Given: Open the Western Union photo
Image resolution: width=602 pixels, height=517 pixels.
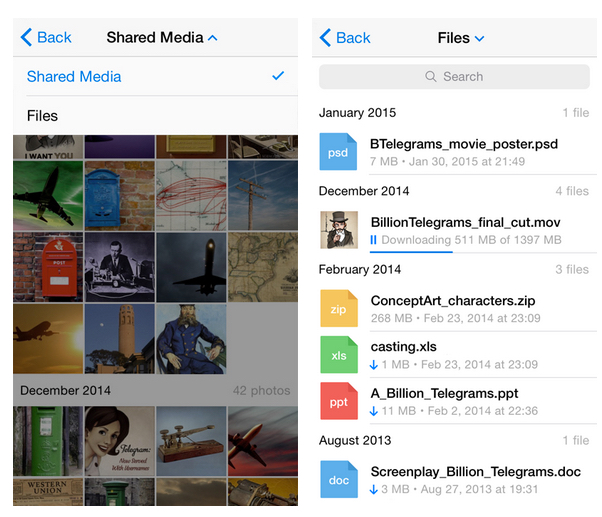Looking at the screenshot, I should pos(48,492).
